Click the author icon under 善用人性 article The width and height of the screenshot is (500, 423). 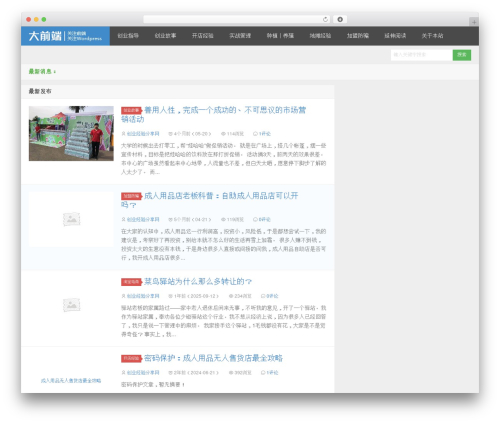[123, 134]
